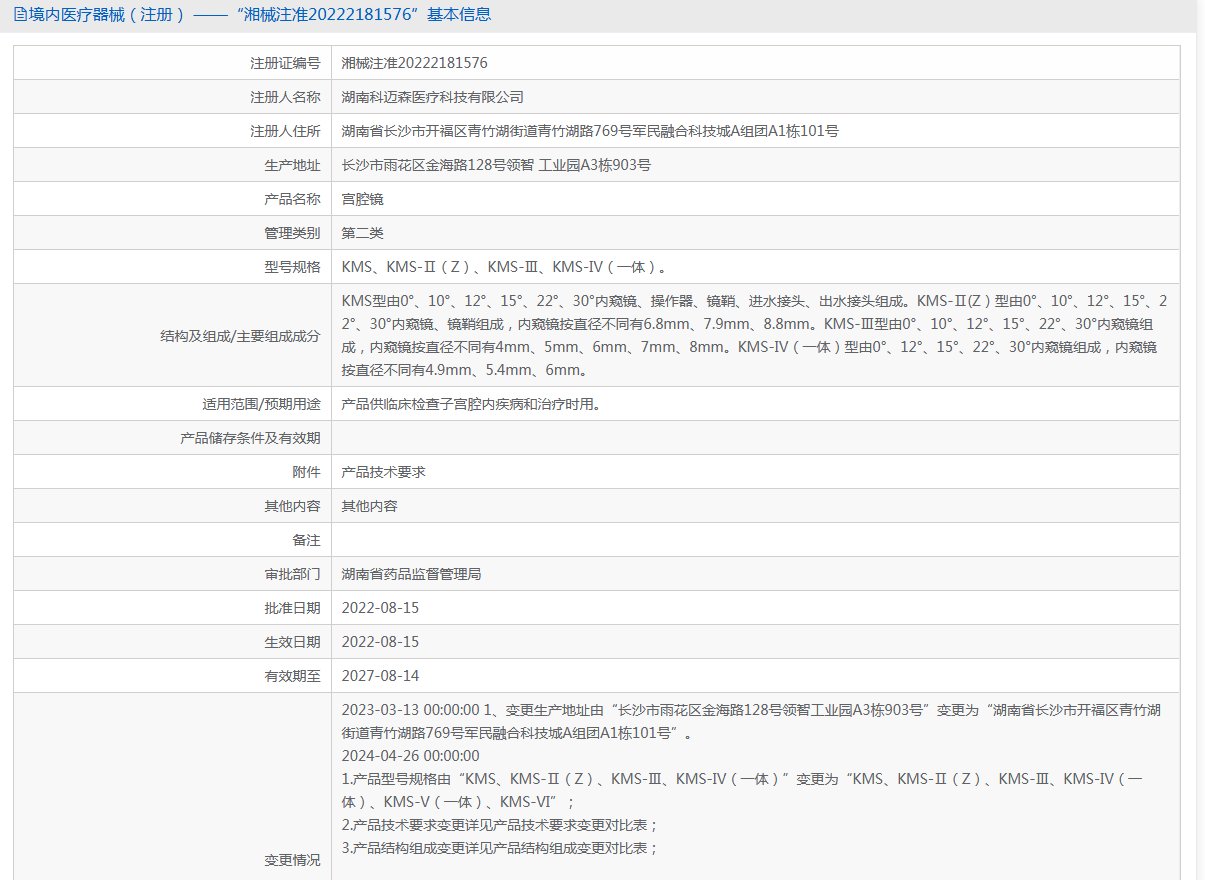The image size is (1205, 880).
Task: Select registrant name 湖南科迈森医疗科技有限公司
Action: pyautogui.click(x=433, y=97)
